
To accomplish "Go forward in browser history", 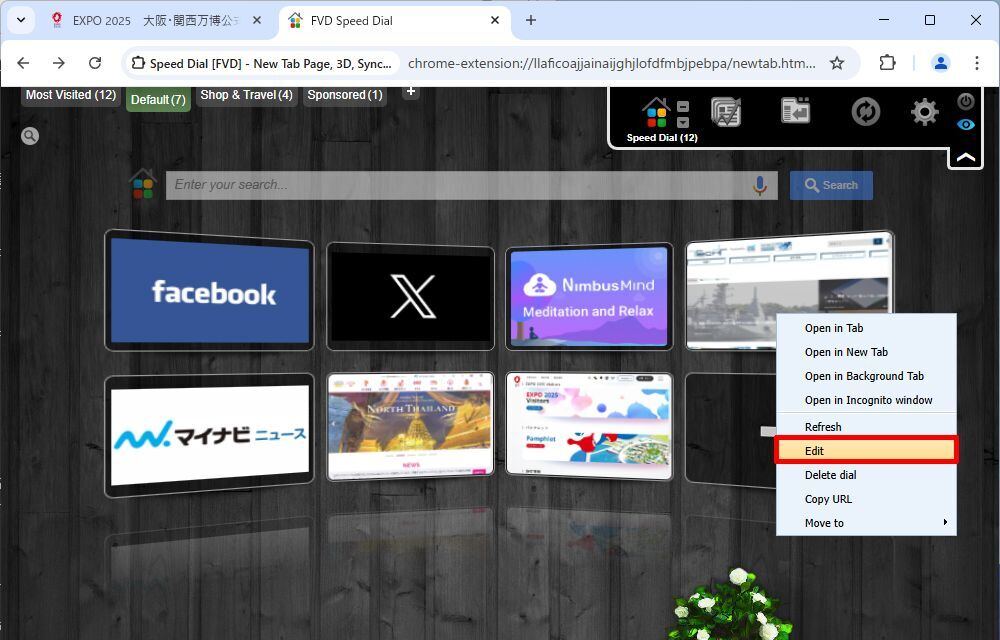I will click(59, 63).
